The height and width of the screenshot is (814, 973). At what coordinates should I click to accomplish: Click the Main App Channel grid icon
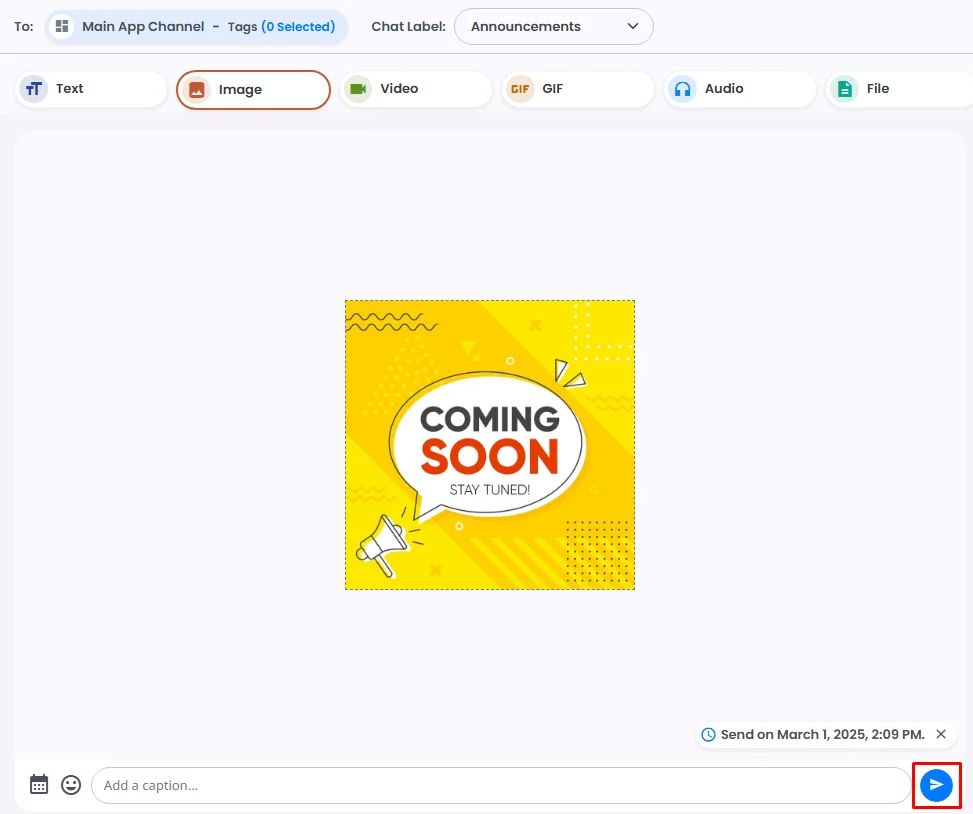pos(61,27)
